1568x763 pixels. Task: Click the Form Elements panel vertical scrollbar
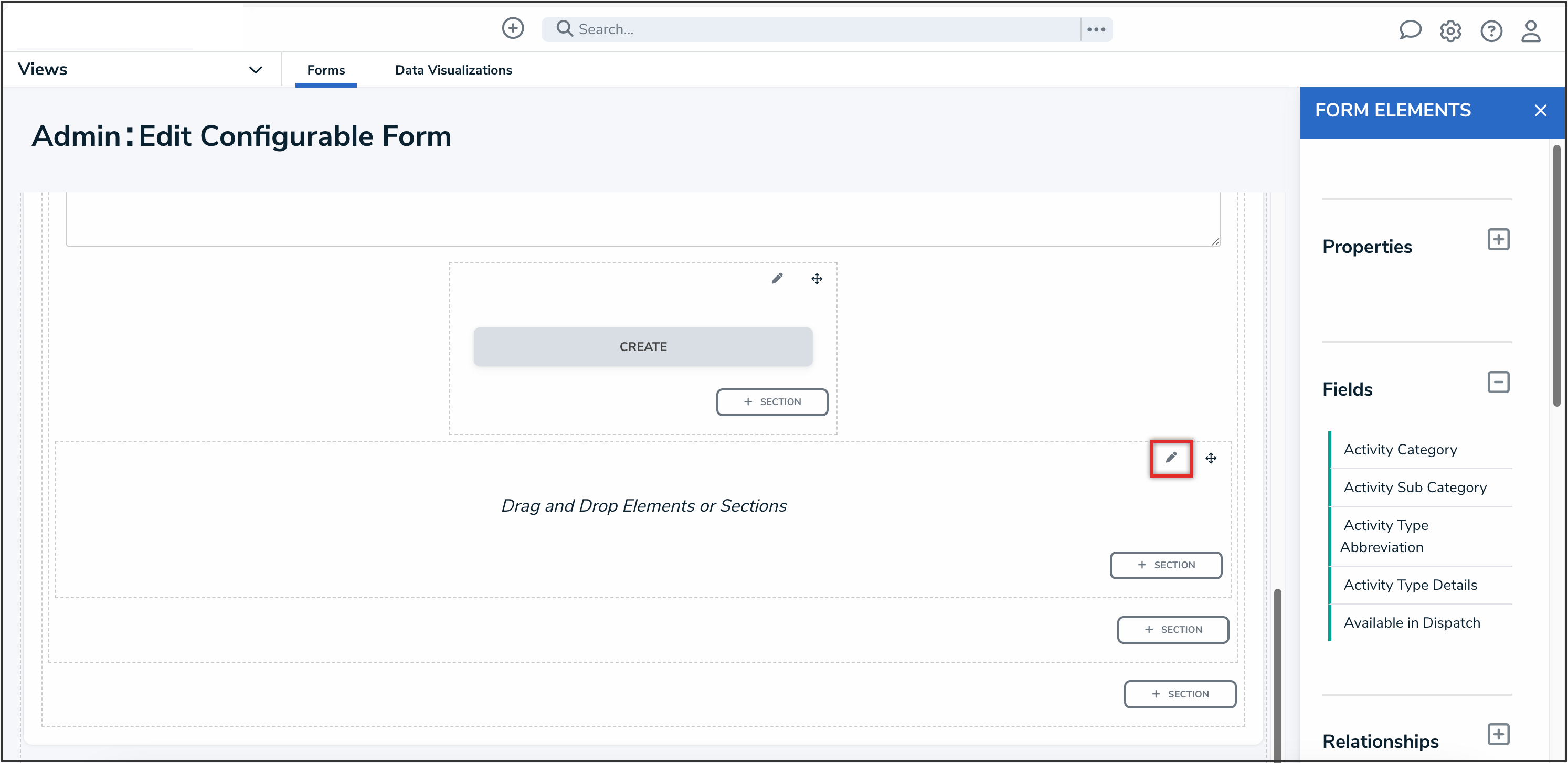click(1556, 274)
